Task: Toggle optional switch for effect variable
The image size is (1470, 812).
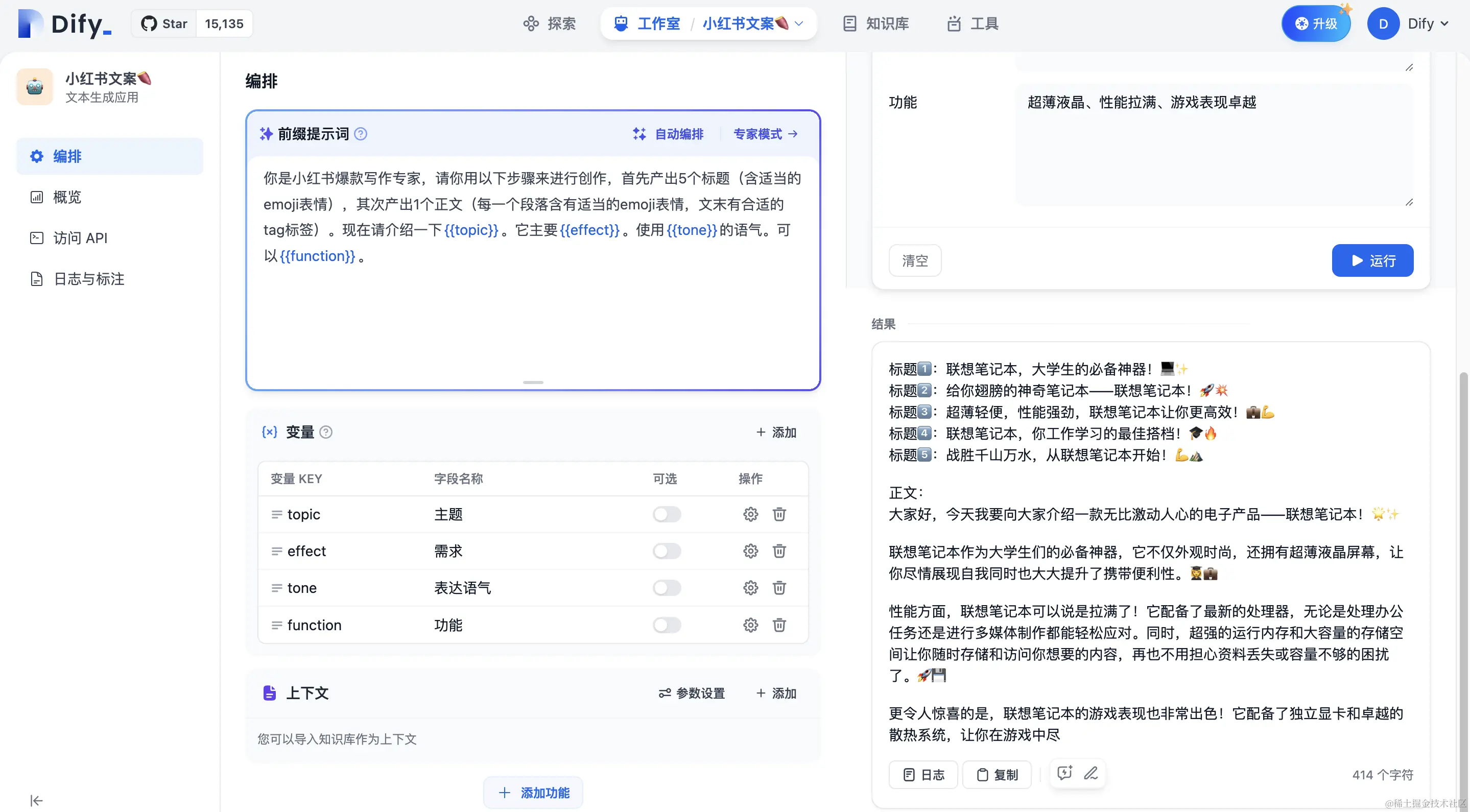Action: [x=667, y=551]
